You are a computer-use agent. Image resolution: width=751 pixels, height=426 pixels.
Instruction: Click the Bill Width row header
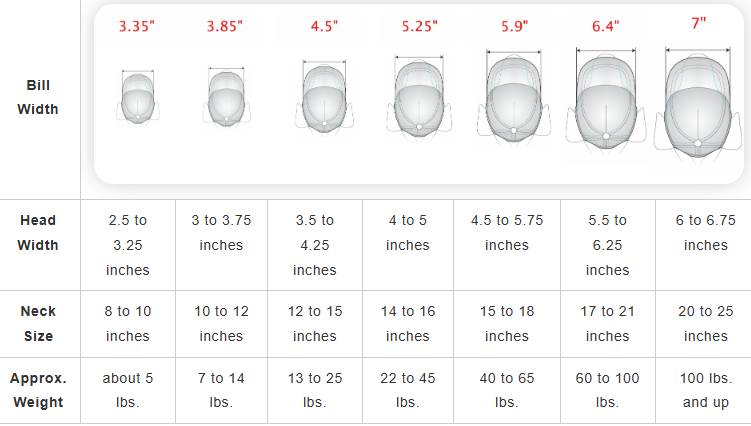pos(38,97)
